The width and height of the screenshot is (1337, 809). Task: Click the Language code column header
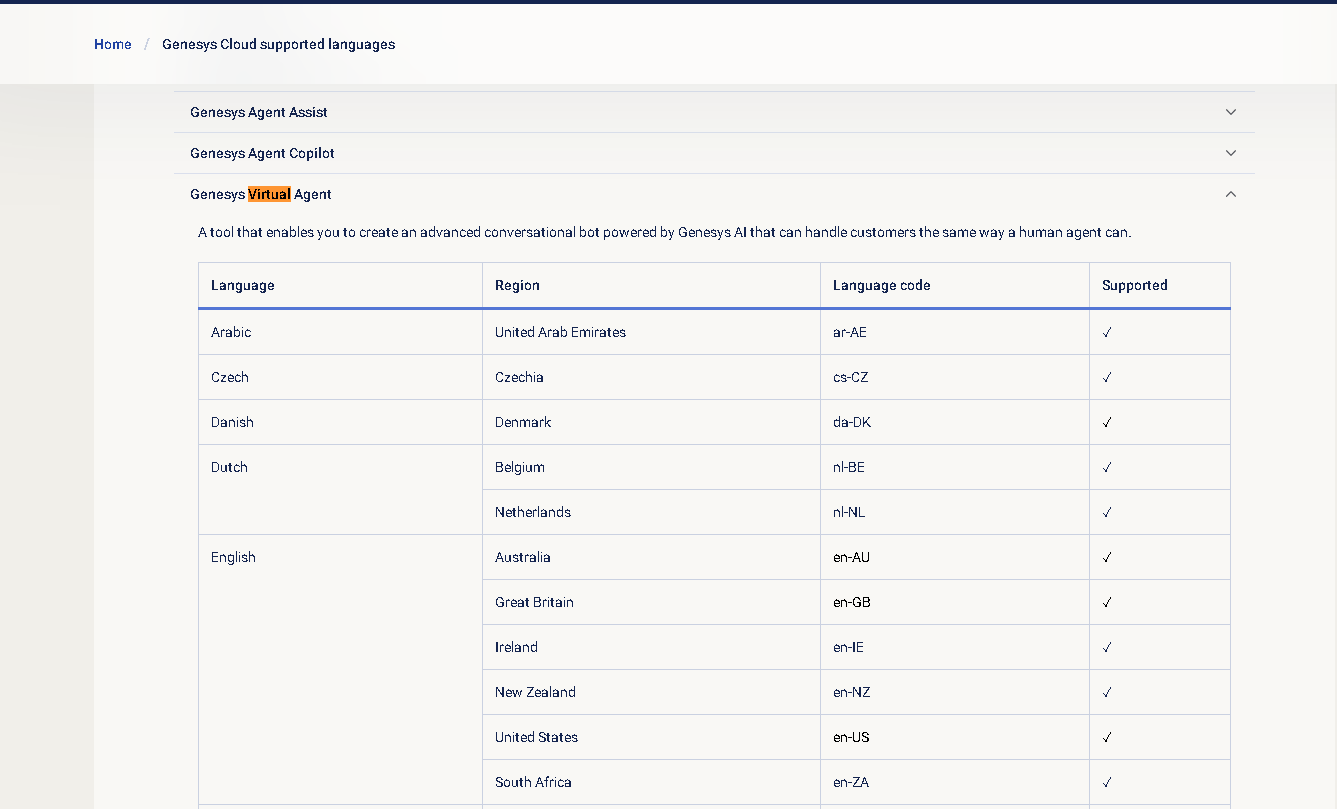[881, 285]
